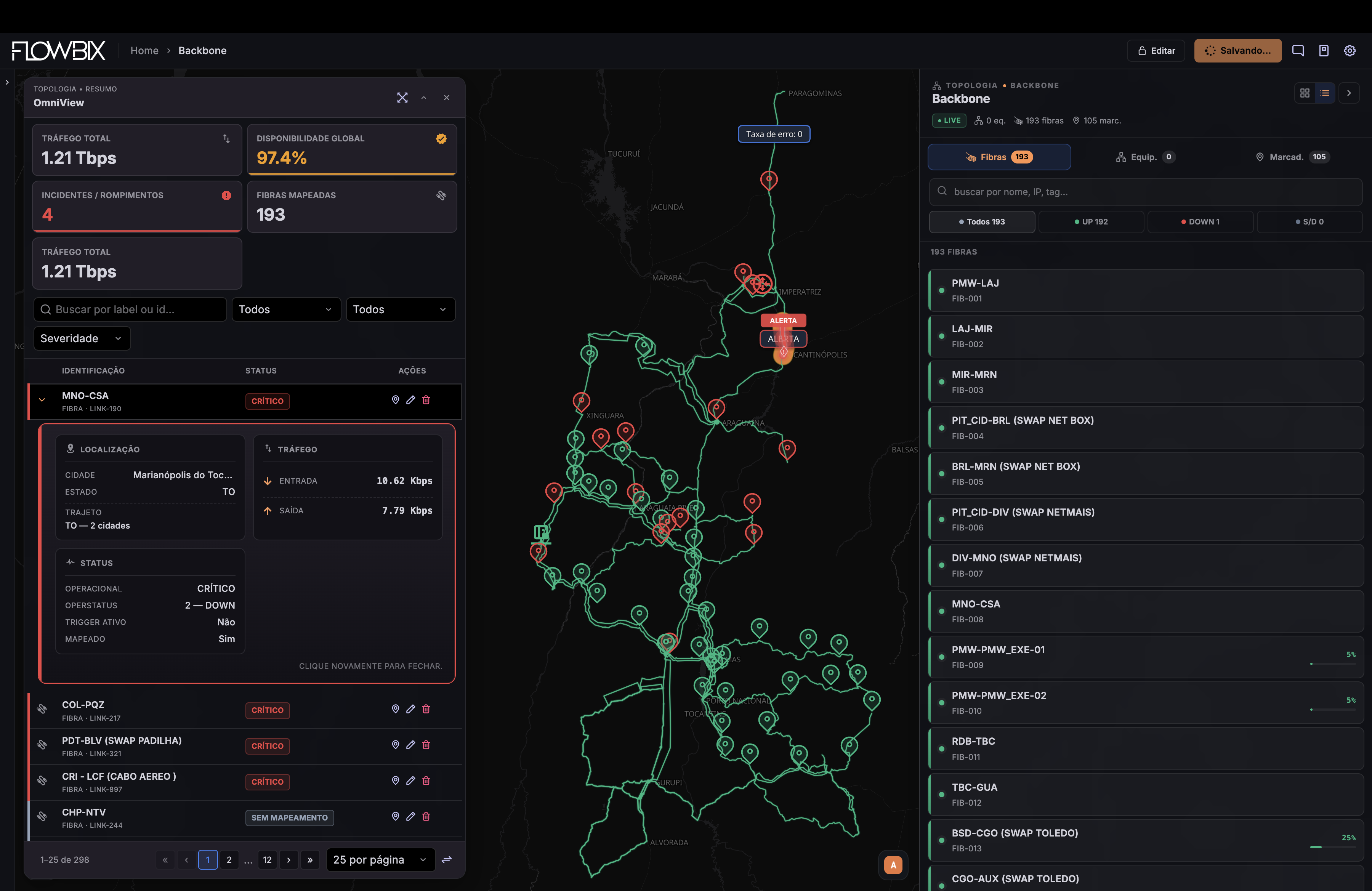Jump to last page double arrow
The height and width of the screenshot is (891, 1372).
(x=310, y=860)
